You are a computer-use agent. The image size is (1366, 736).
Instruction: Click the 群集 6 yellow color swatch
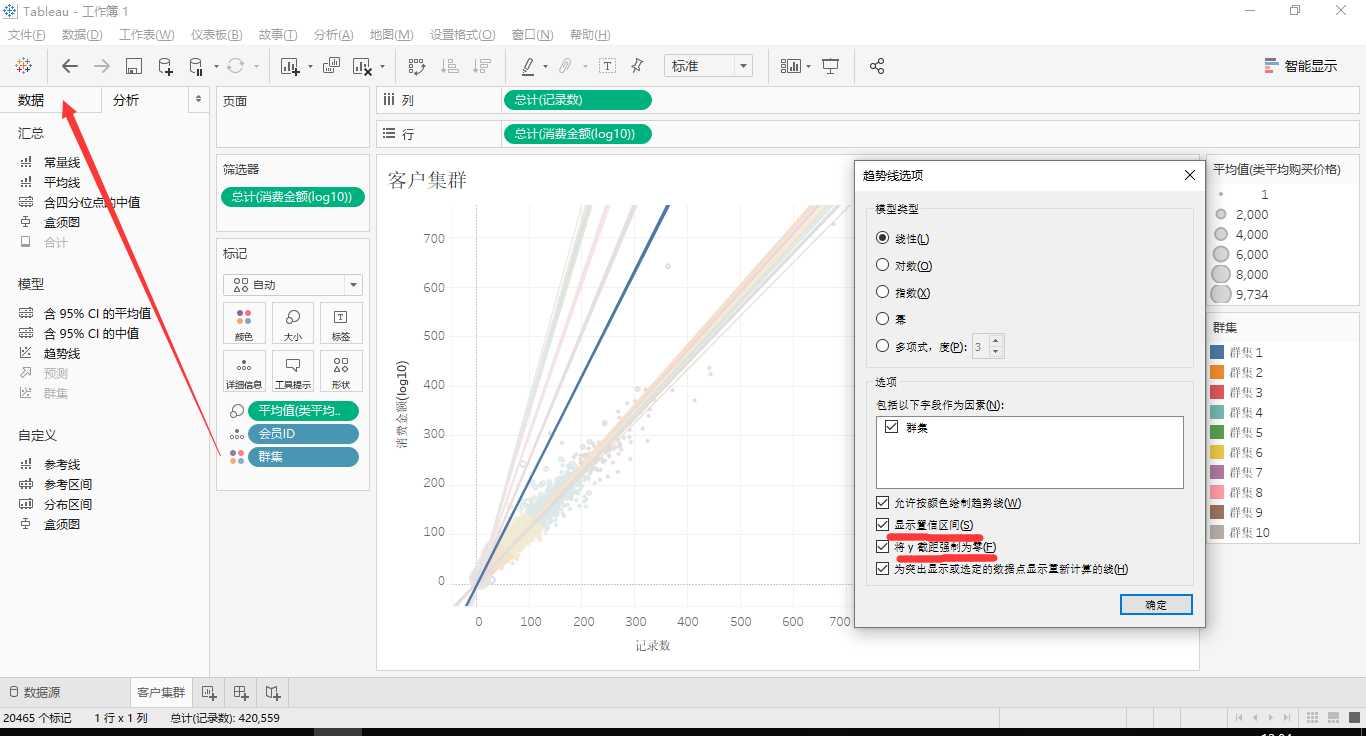click(x=1217, y=452)
